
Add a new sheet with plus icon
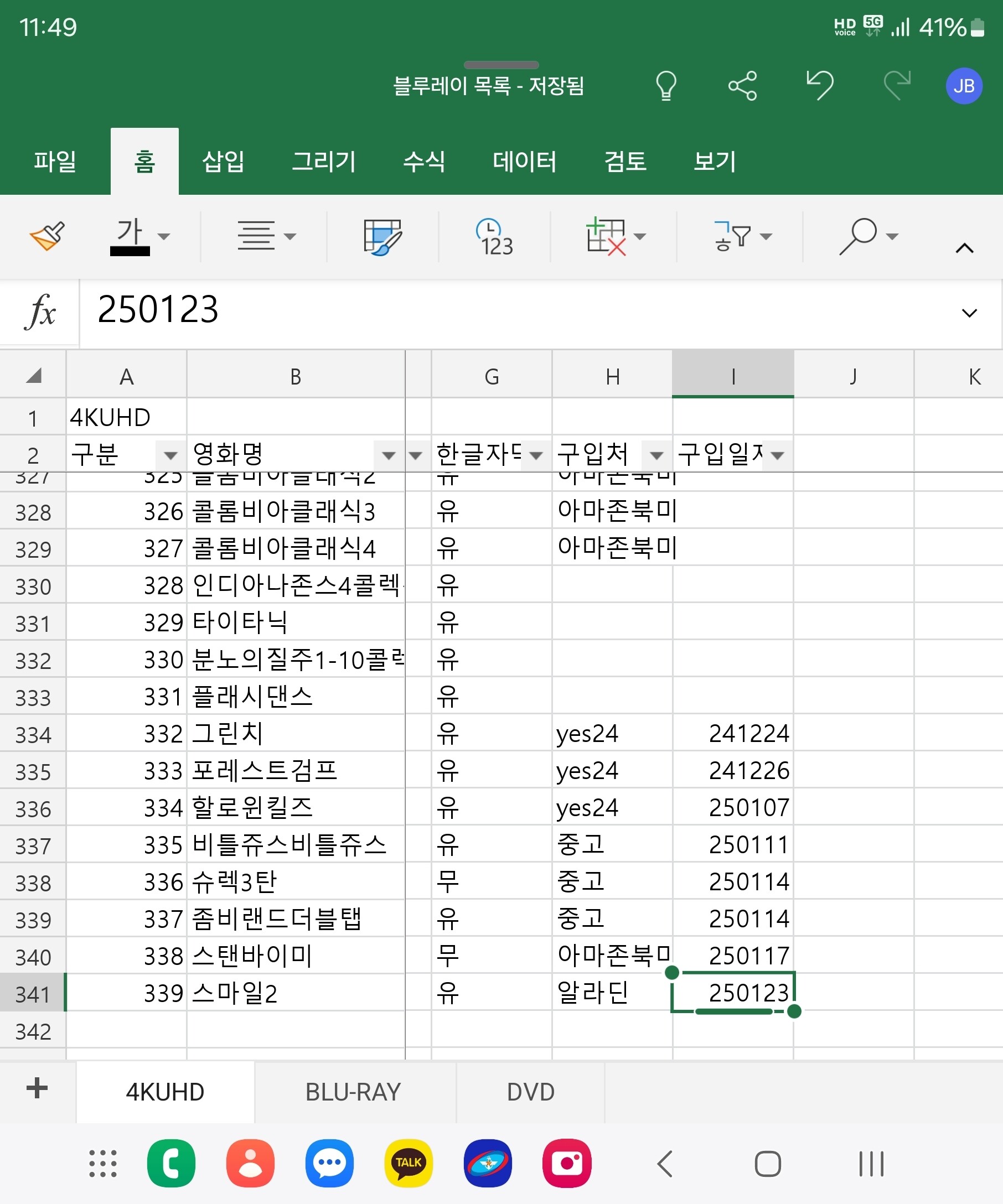pos(37,1088)
